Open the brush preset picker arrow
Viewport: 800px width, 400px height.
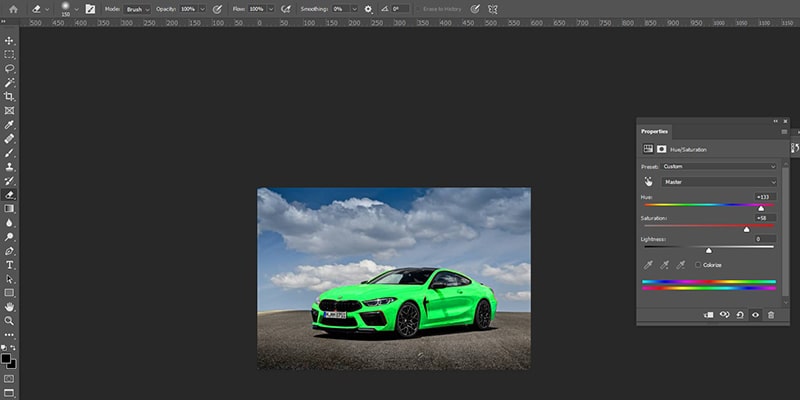click(x=77, y=9)
